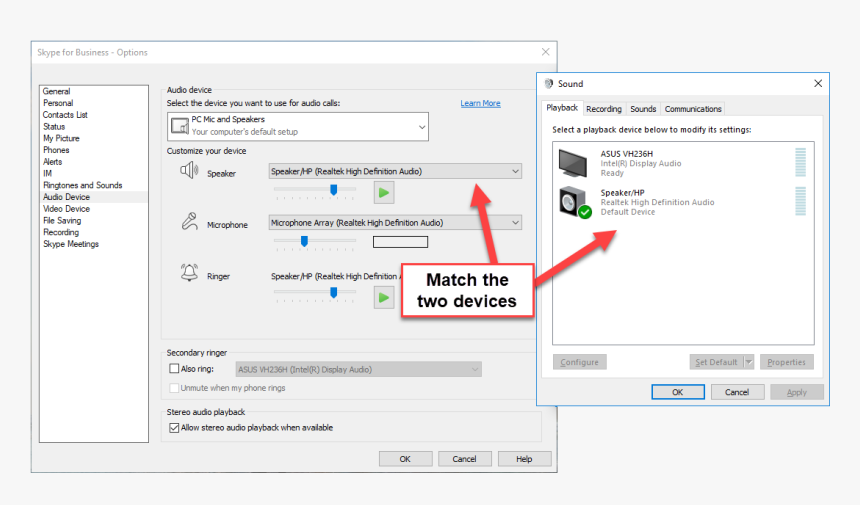Screen dimensions: 860x505
Task: Switch to the Recording tab
Action: coord(604,109)
